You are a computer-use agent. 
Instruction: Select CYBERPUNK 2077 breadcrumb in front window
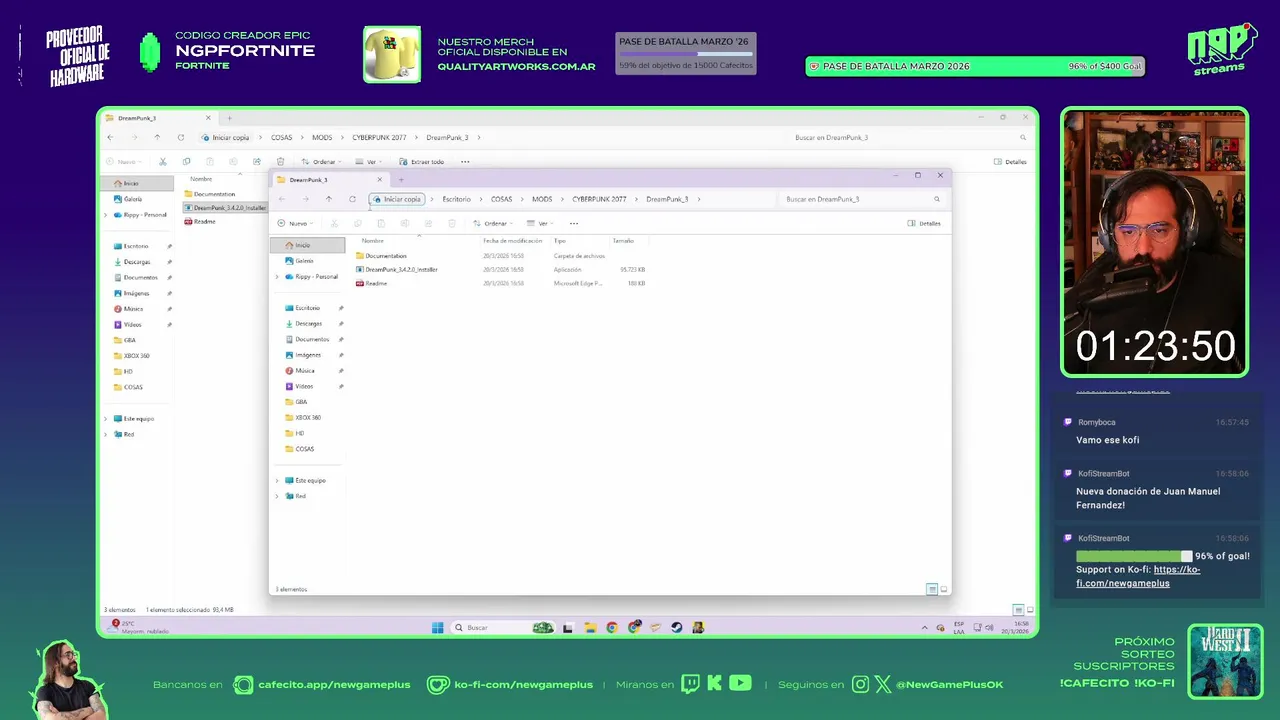pyautogui.click(x=599, y=199)
